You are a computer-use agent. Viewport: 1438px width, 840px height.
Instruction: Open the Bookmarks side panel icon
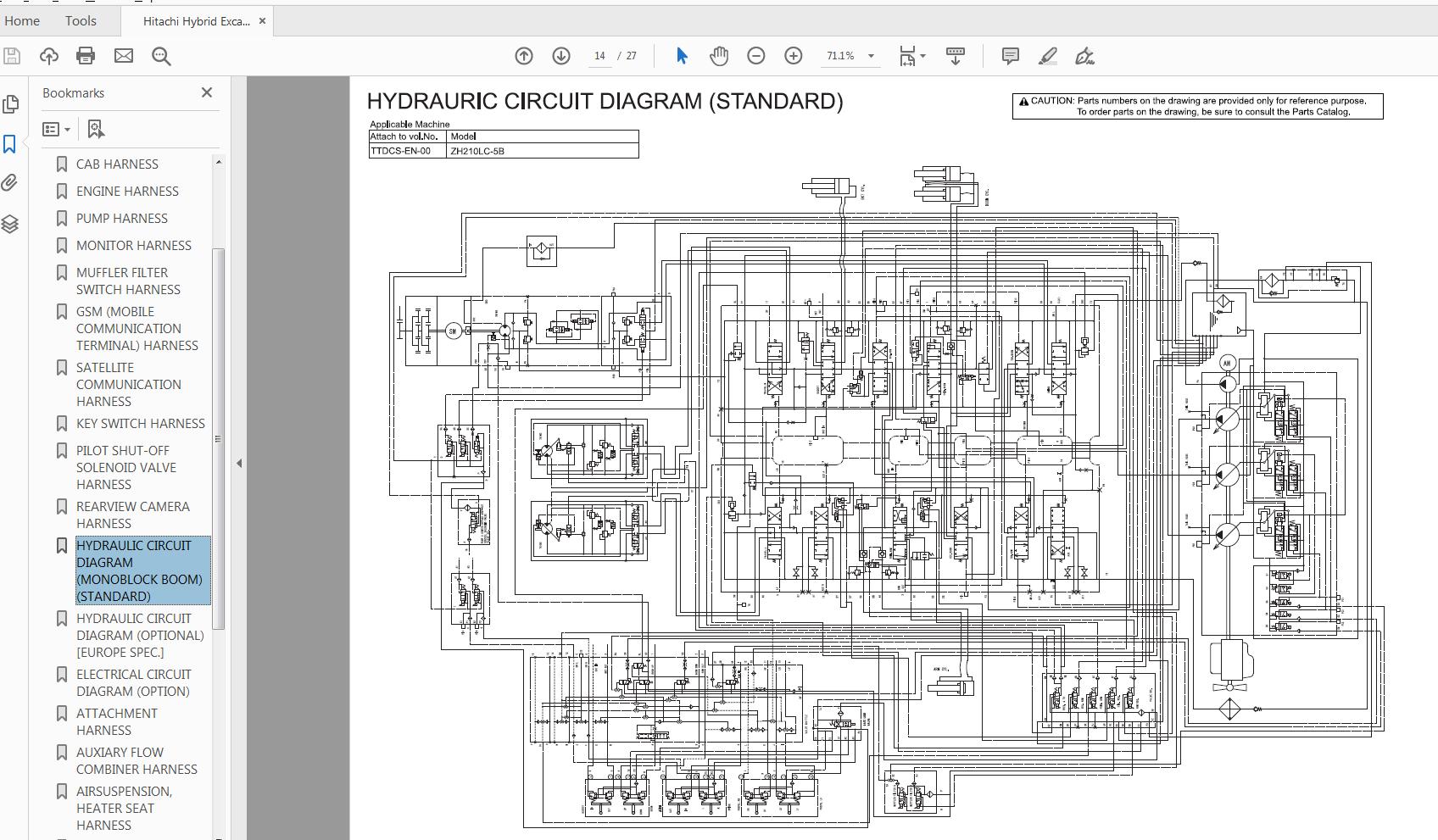click(11, 144)
